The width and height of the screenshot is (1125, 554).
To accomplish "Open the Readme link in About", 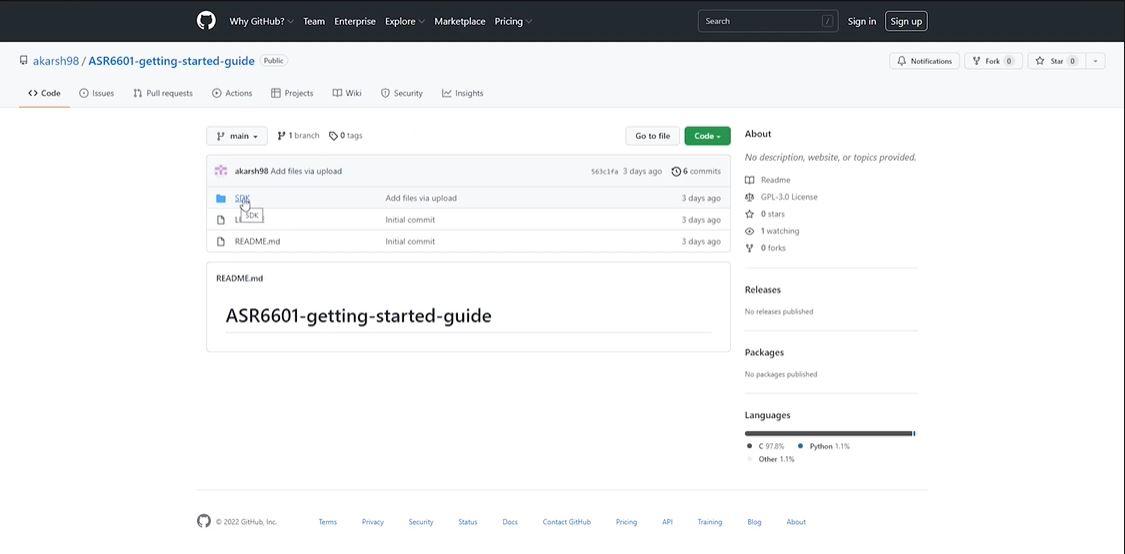I will point(768,180).
